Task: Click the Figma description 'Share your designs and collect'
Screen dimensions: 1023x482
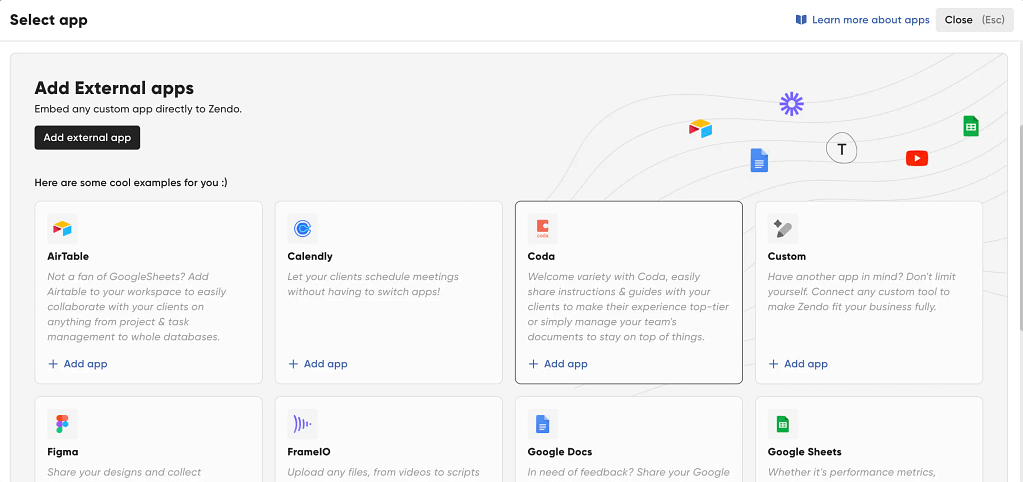Action: [124, 472]
